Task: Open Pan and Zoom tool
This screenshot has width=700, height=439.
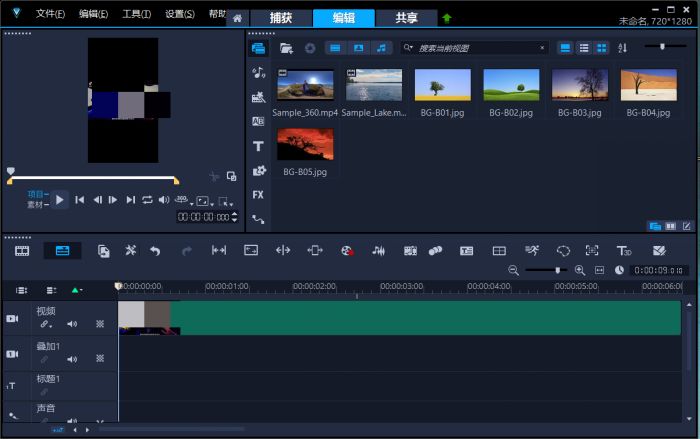Action: (592, 251)
